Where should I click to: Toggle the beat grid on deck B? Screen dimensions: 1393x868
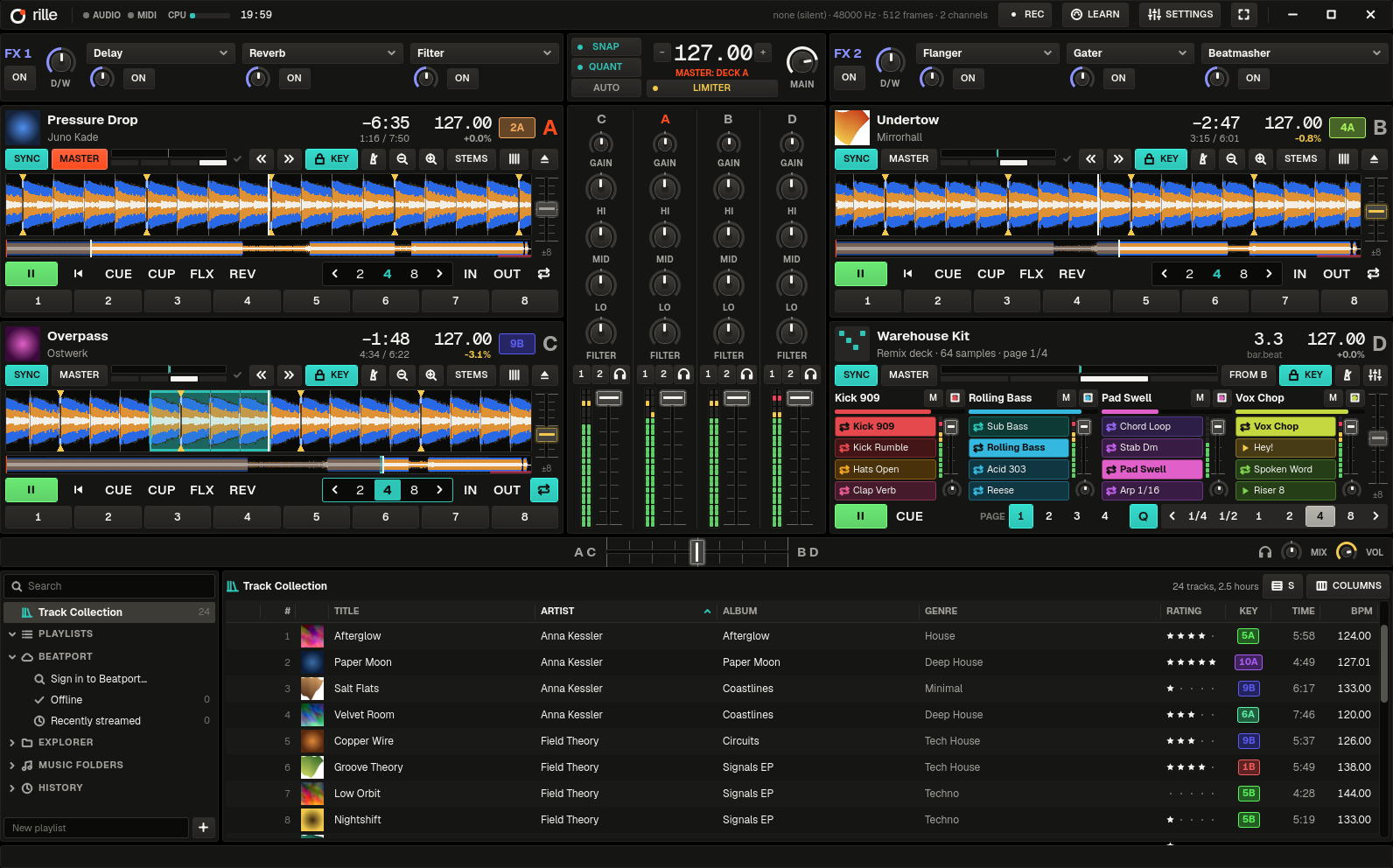point(1344,159)
